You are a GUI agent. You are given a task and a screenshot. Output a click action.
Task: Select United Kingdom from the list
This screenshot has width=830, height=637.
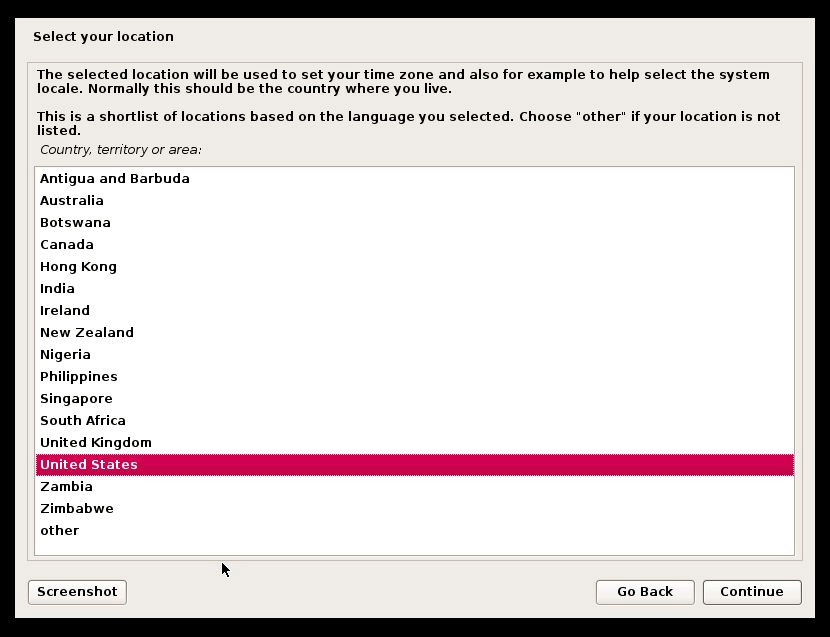(95, 442)
